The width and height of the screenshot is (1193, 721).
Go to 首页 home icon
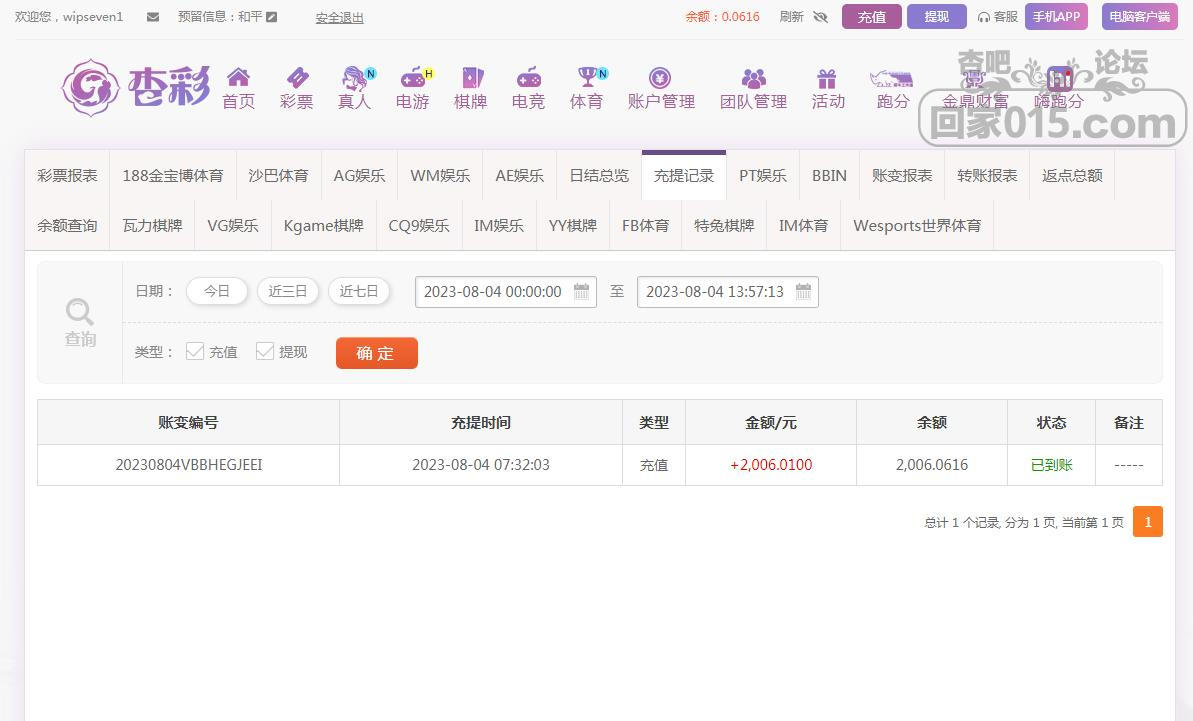tap(238, 78)
